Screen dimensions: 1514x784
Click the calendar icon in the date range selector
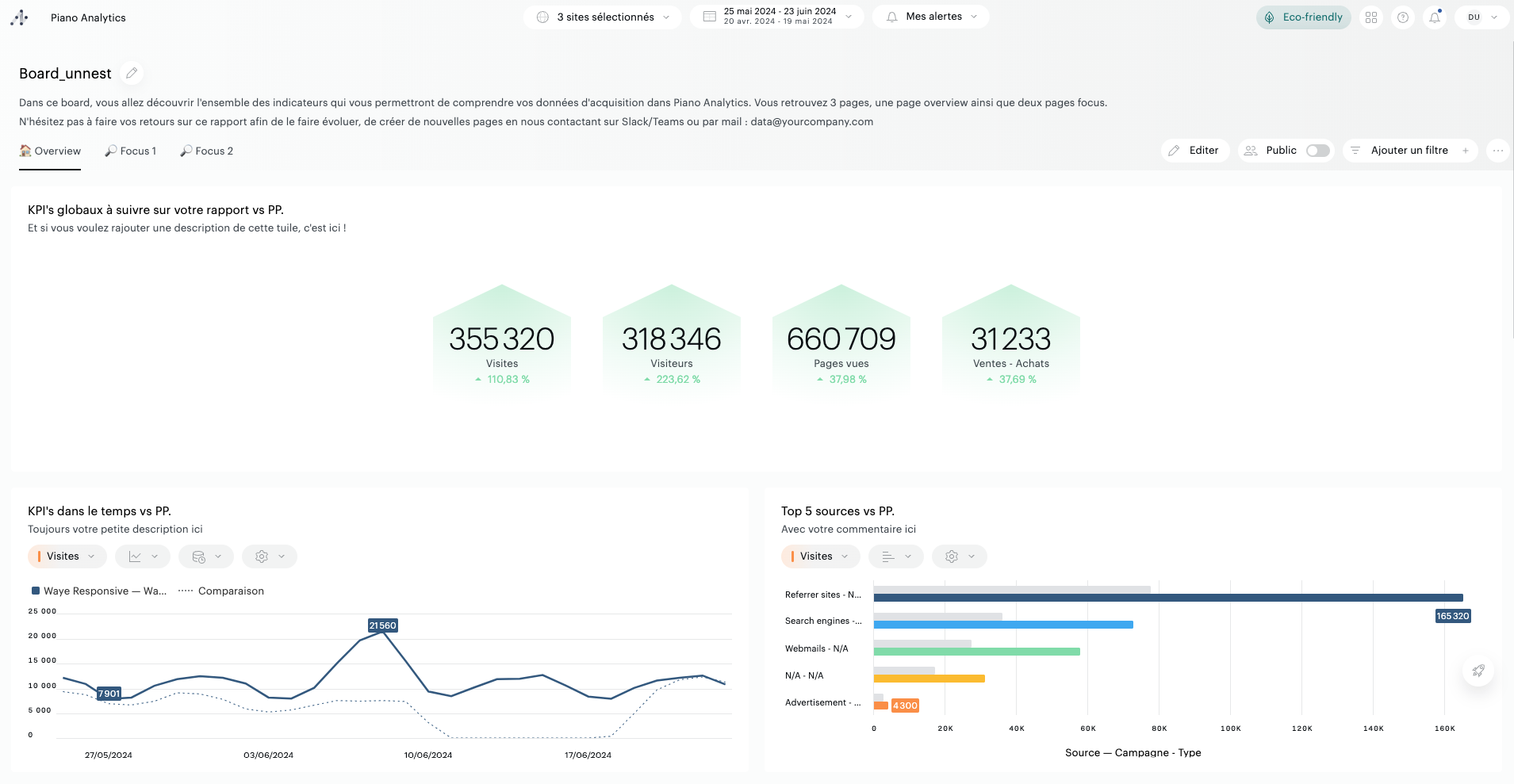click(x=710, y=17)
